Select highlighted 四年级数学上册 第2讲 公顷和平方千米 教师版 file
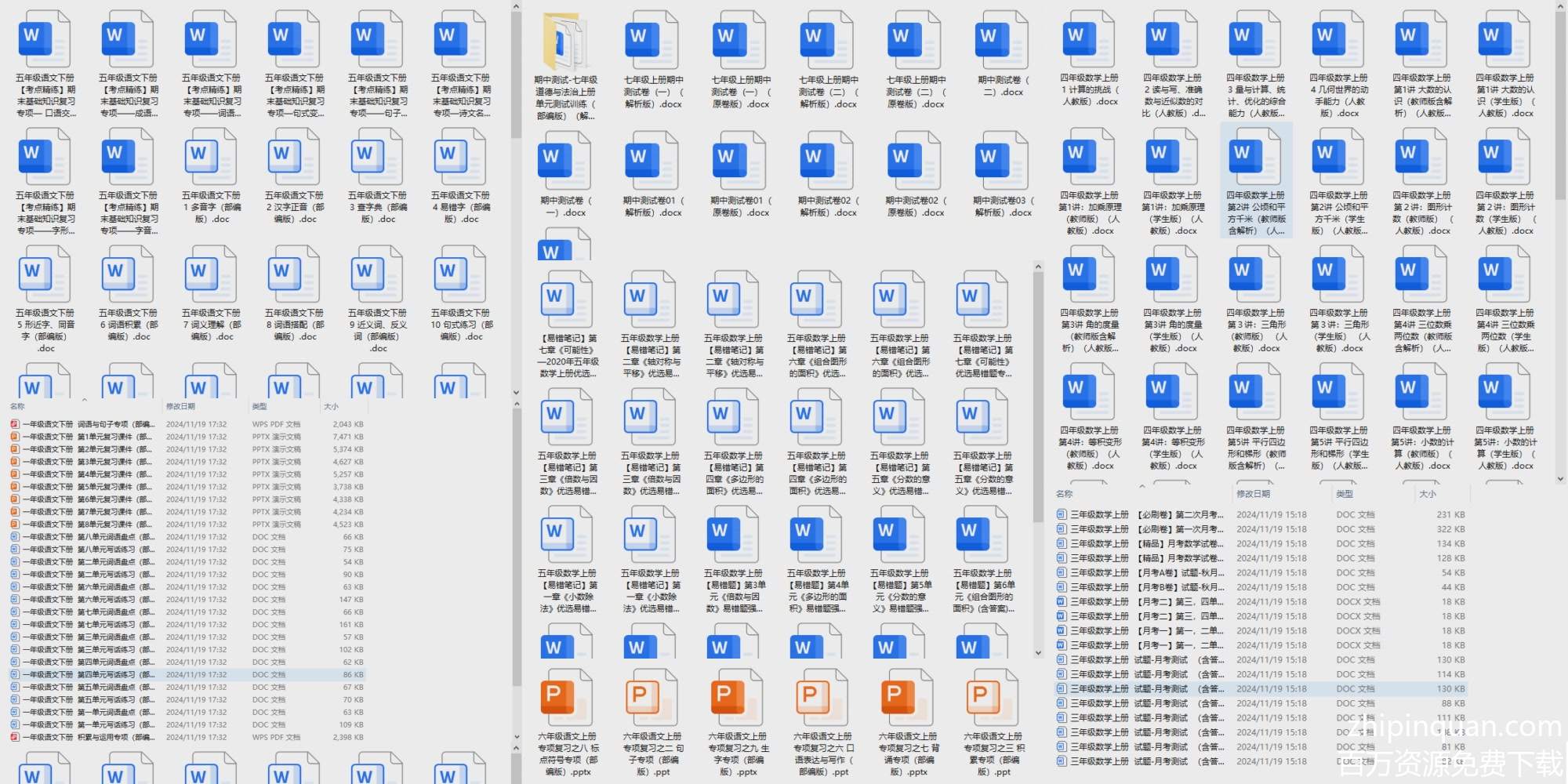1568x784 pixels. [x=1255, y=157]
